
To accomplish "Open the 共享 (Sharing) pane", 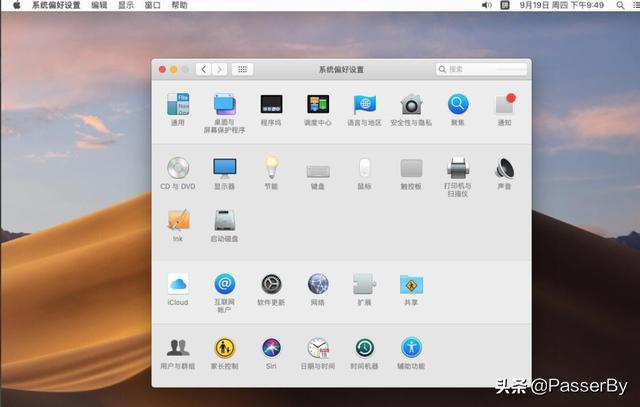I will tap(411, 289).
